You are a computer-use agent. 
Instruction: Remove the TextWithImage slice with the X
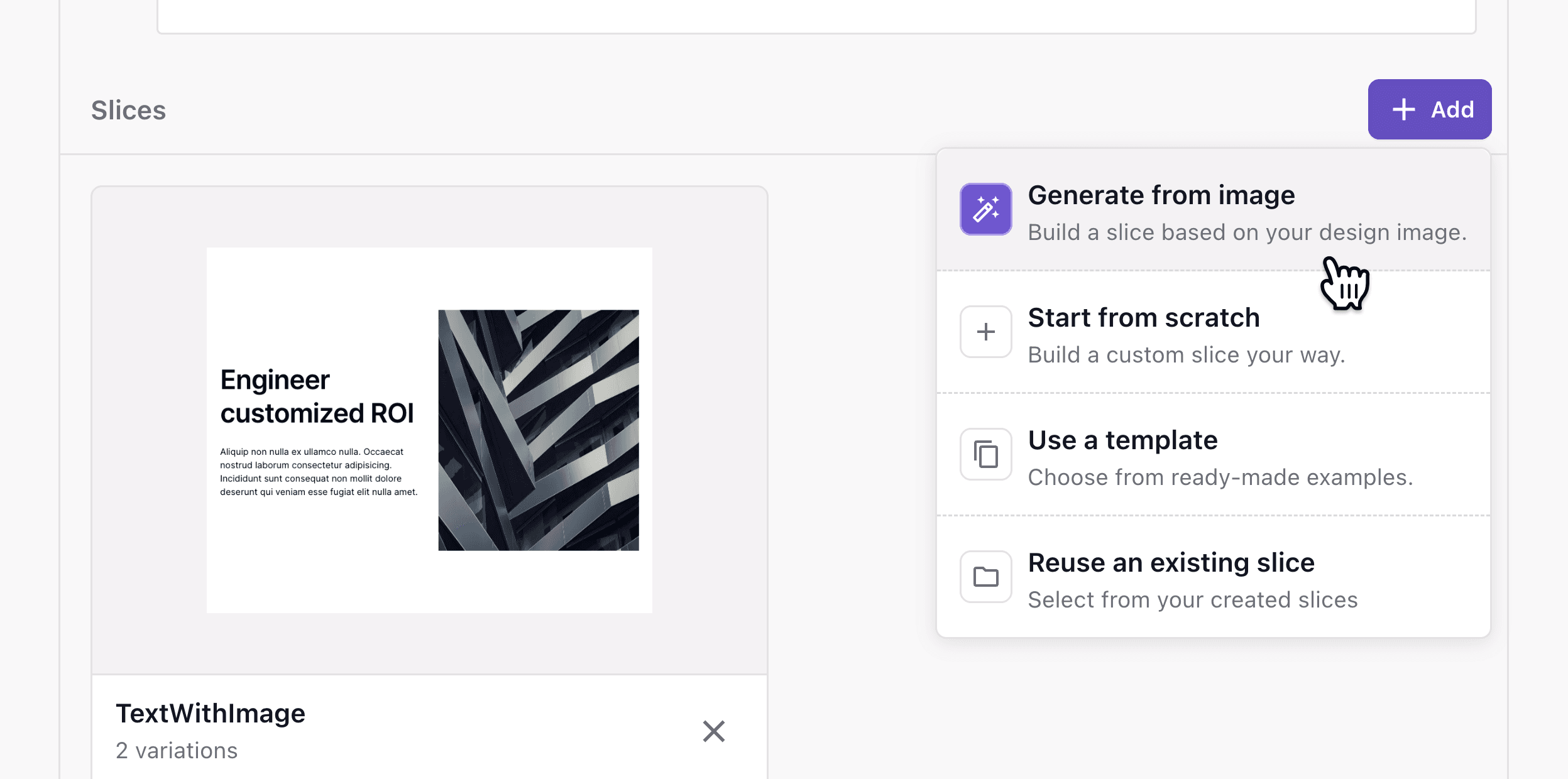(713, 731)
